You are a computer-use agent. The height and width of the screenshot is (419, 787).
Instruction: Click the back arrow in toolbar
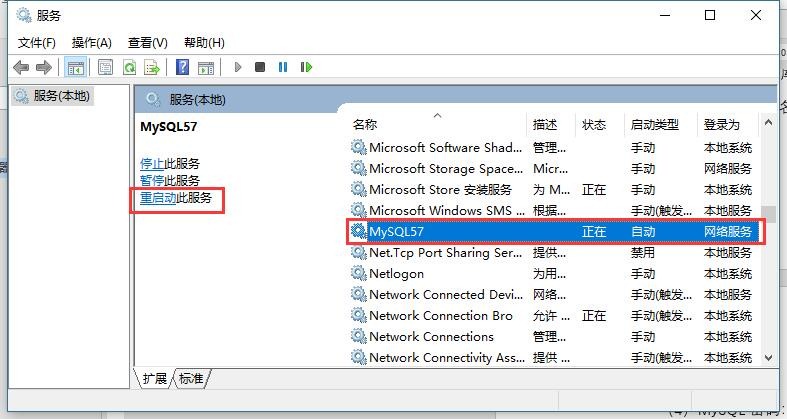tap(21, 67)
